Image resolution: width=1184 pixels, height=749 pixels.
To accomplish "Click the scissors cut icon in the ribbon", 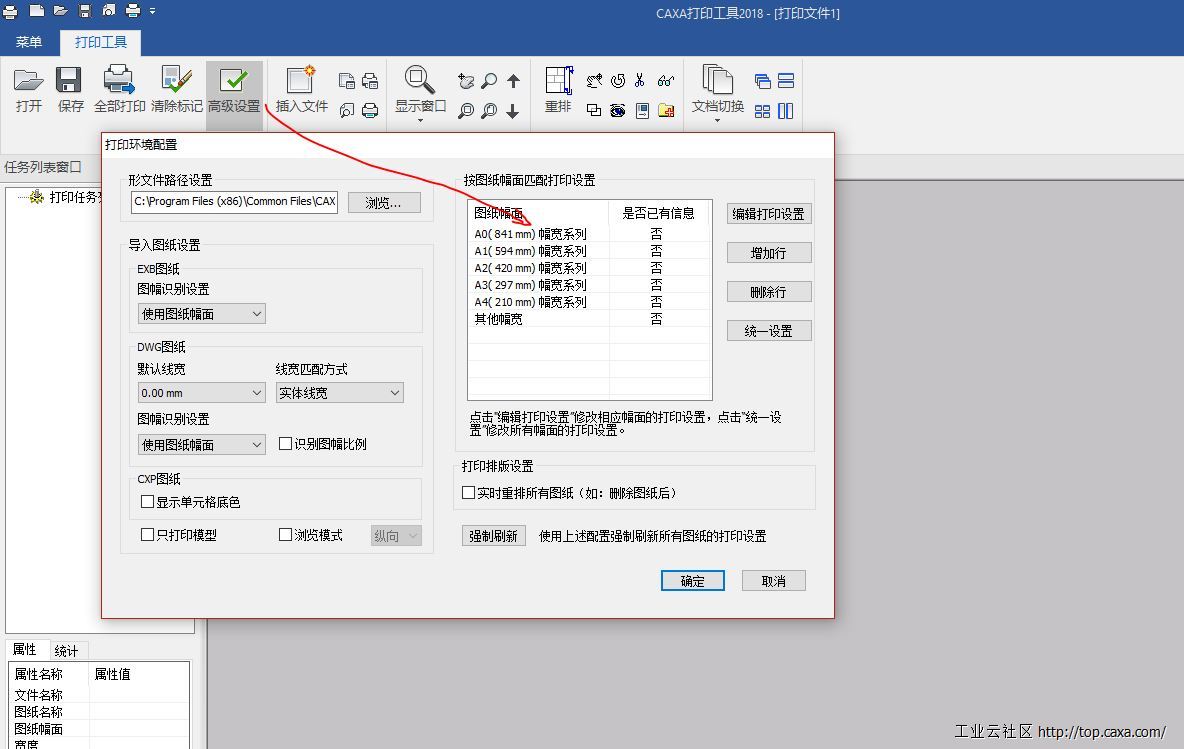I will click(640, 81).
